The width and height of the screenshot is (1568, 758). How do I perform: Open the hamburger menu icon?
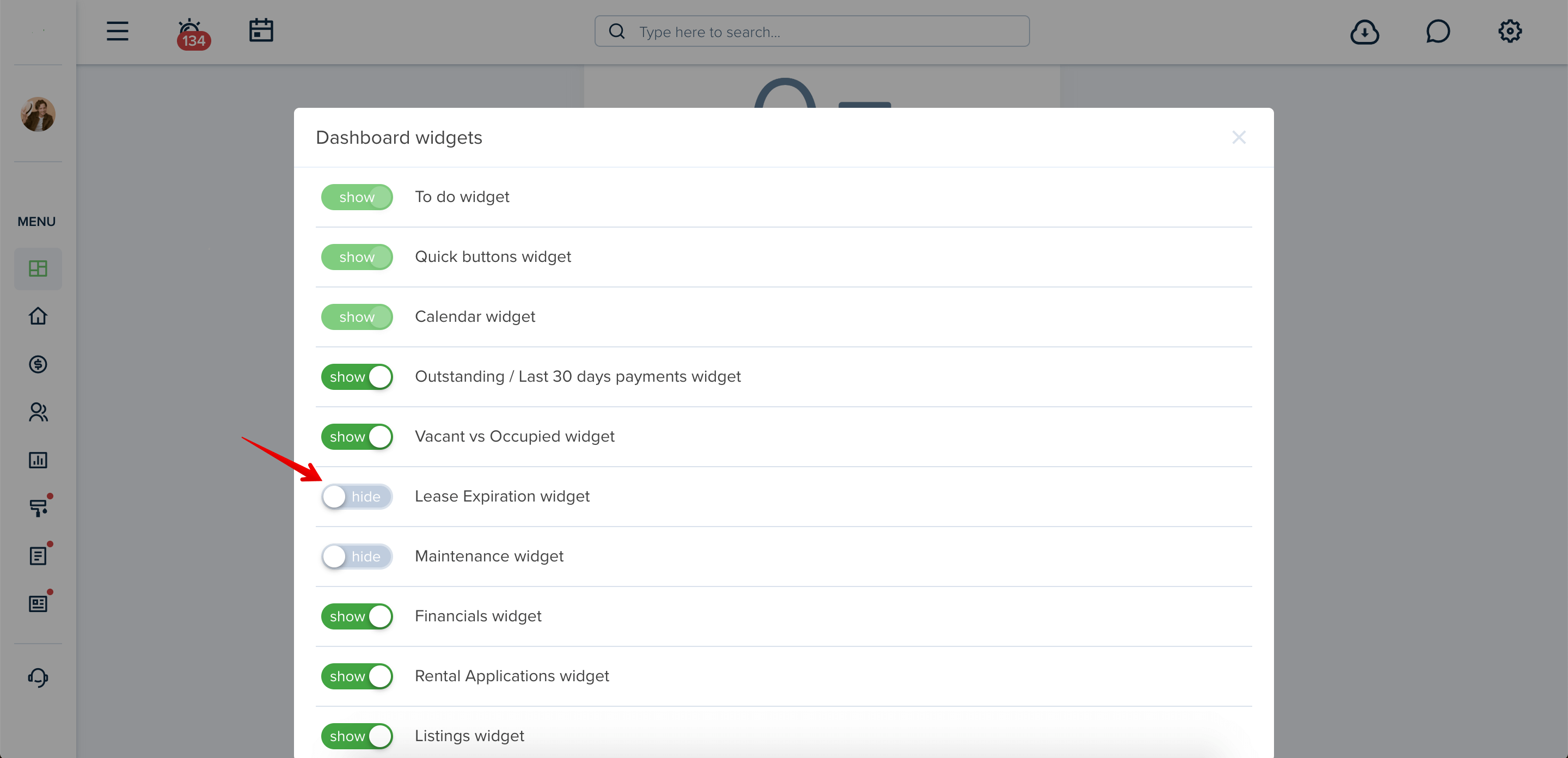[118, 31]
